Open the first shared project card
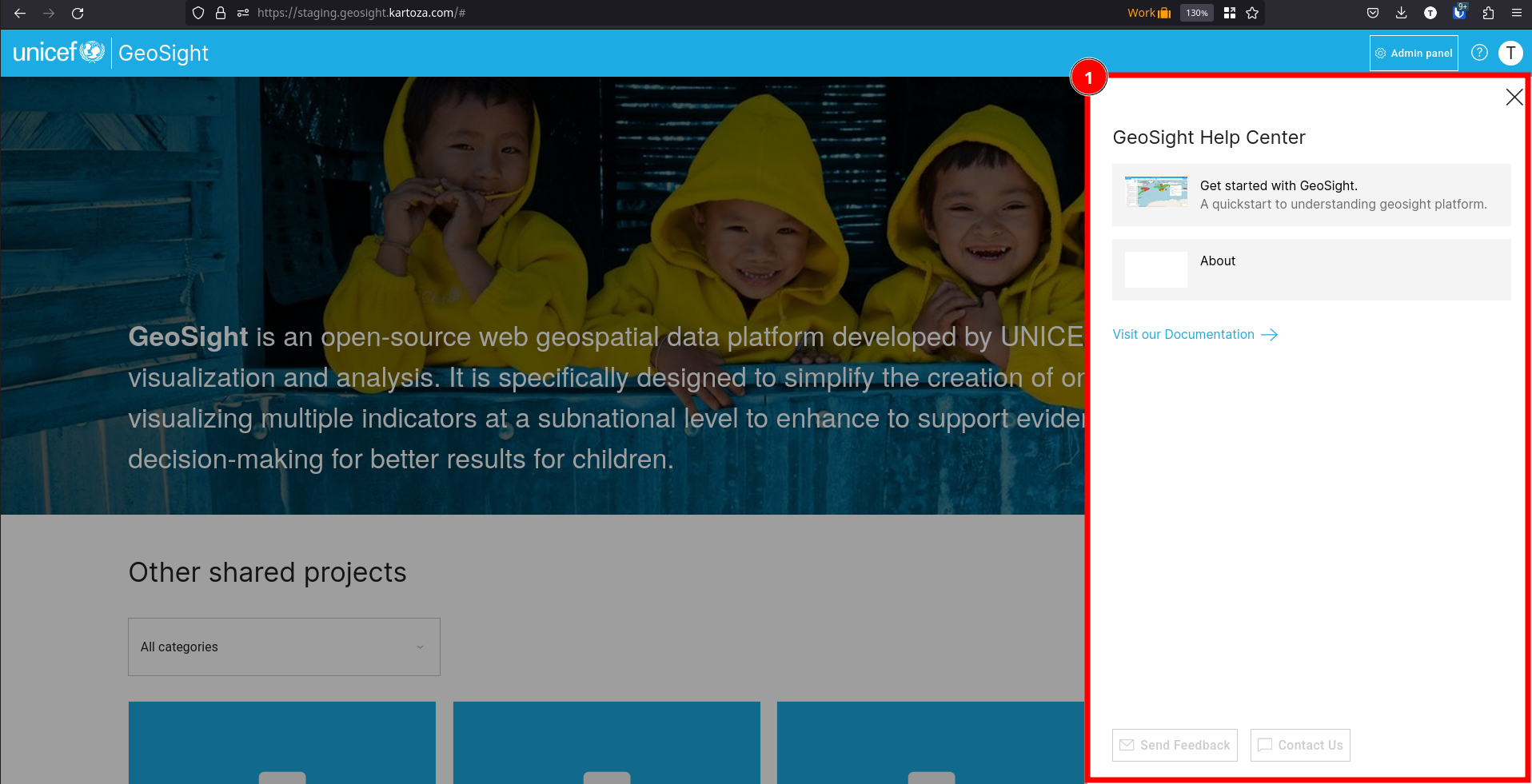 [282, 742]
